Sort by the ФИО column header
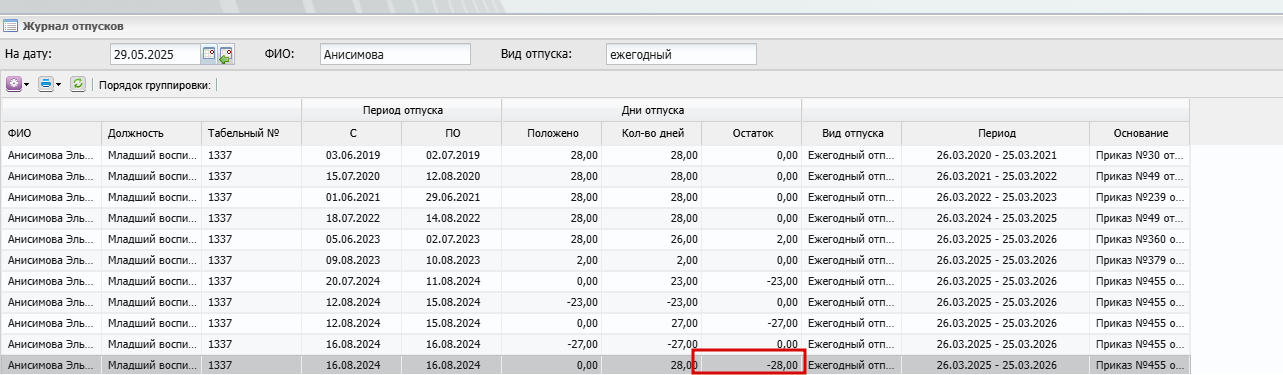This screenshot has height=375, width=1283. (x=51, y=133)
